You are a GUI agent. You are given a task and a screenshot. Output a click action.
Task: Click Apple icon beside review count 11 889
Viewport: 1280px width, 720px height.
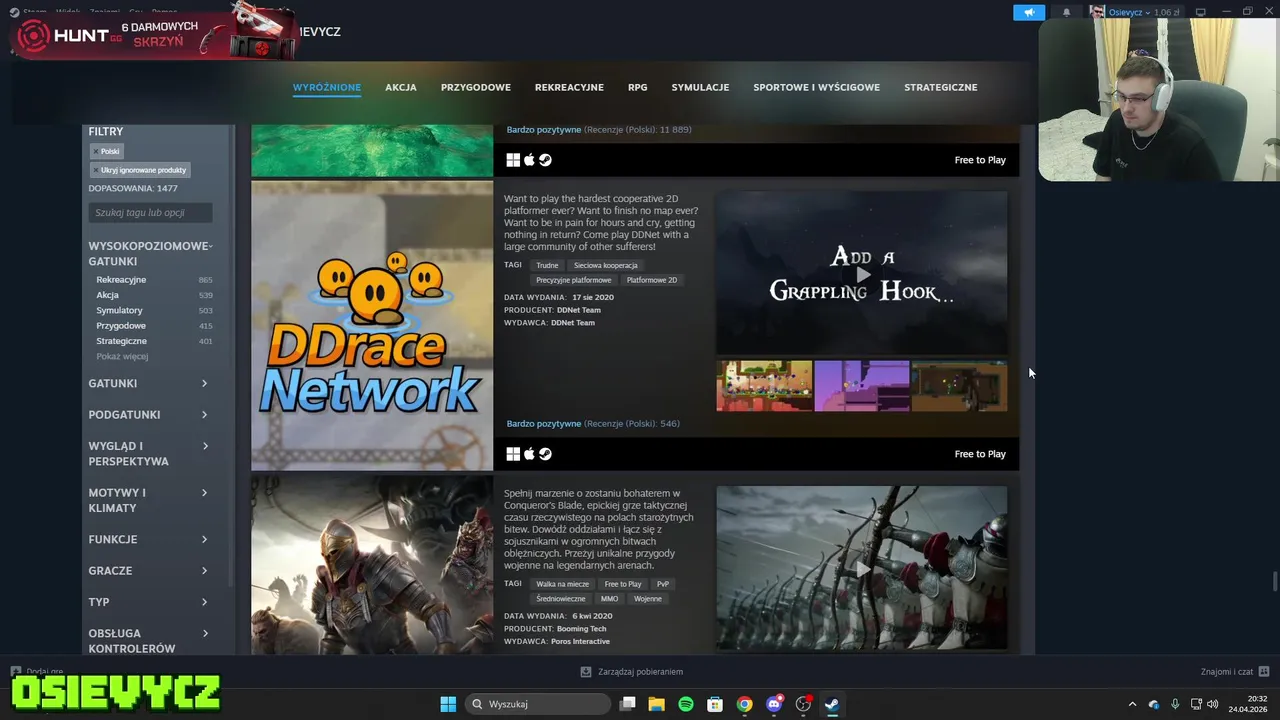[529, 160]
